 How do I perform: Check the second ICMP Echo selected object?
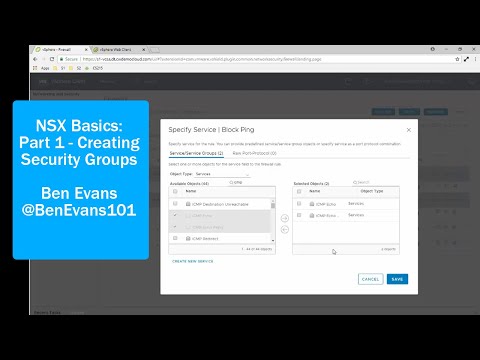(x=299, y=215)
